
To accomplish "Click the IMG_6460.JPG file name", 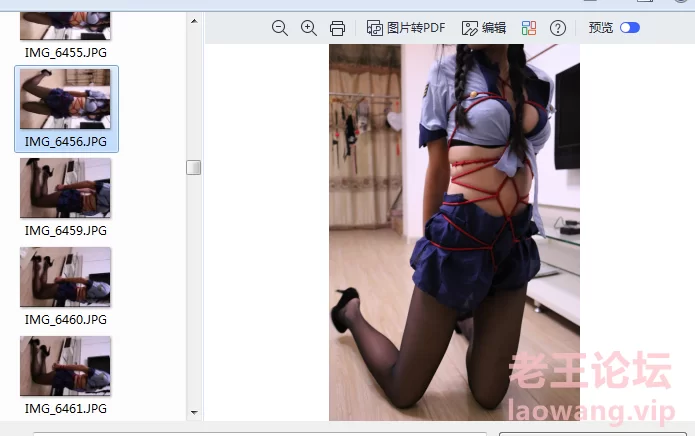I will click(x=66, y=320).
